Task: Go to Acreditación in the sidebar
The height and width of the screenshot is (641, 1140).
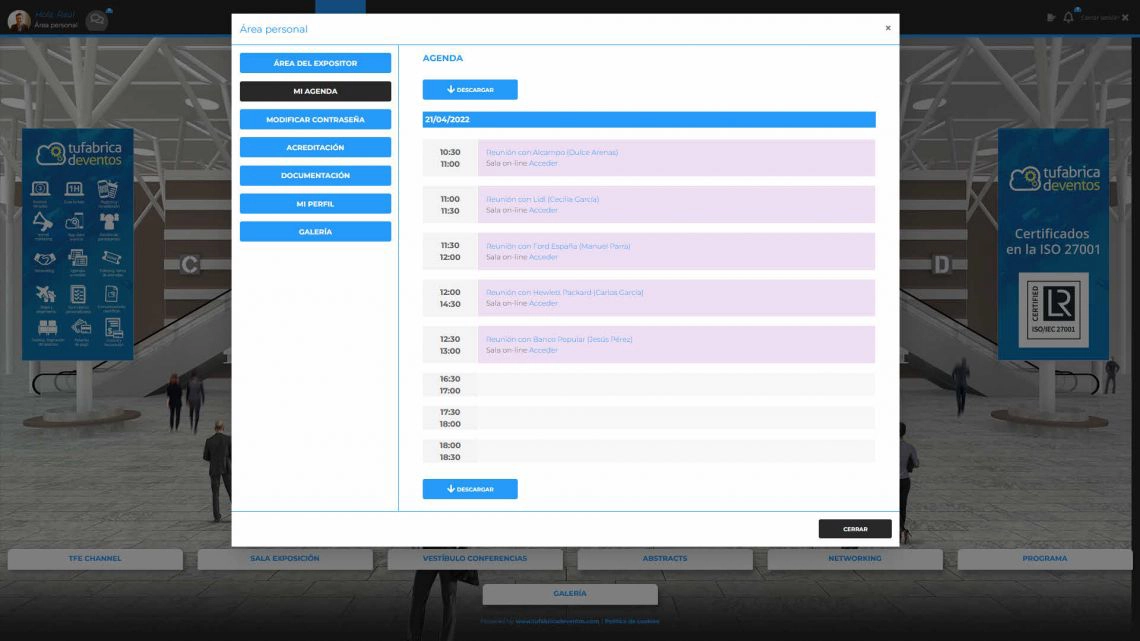Action: pyautogui.click(x=315, y=147)
